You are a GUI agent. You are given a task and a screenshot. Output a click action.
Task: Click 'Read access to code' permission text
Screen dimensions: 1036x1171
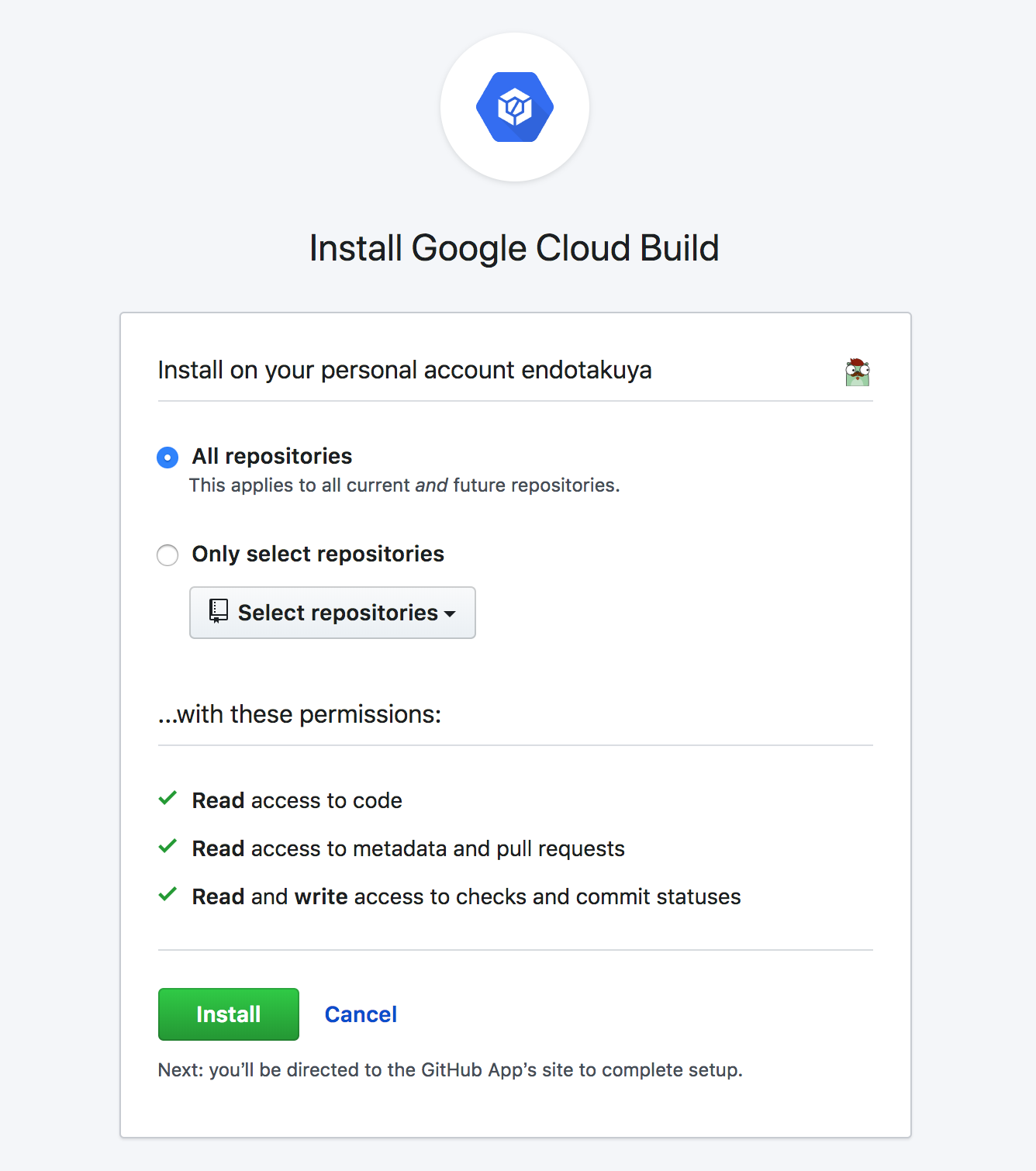point(297,800)
